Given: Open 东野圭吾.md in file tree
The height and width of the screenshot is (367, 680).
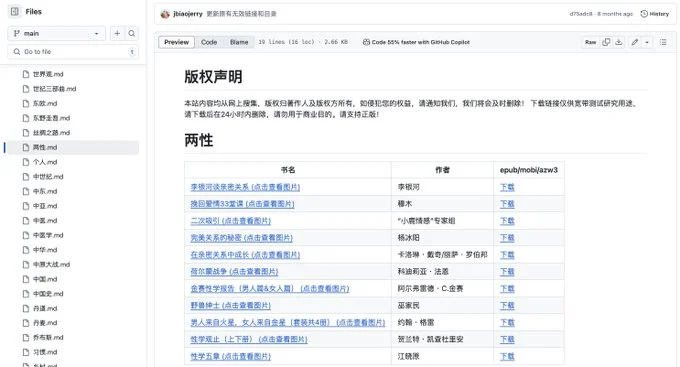Looking at the screenshot, I should (51, 118).
